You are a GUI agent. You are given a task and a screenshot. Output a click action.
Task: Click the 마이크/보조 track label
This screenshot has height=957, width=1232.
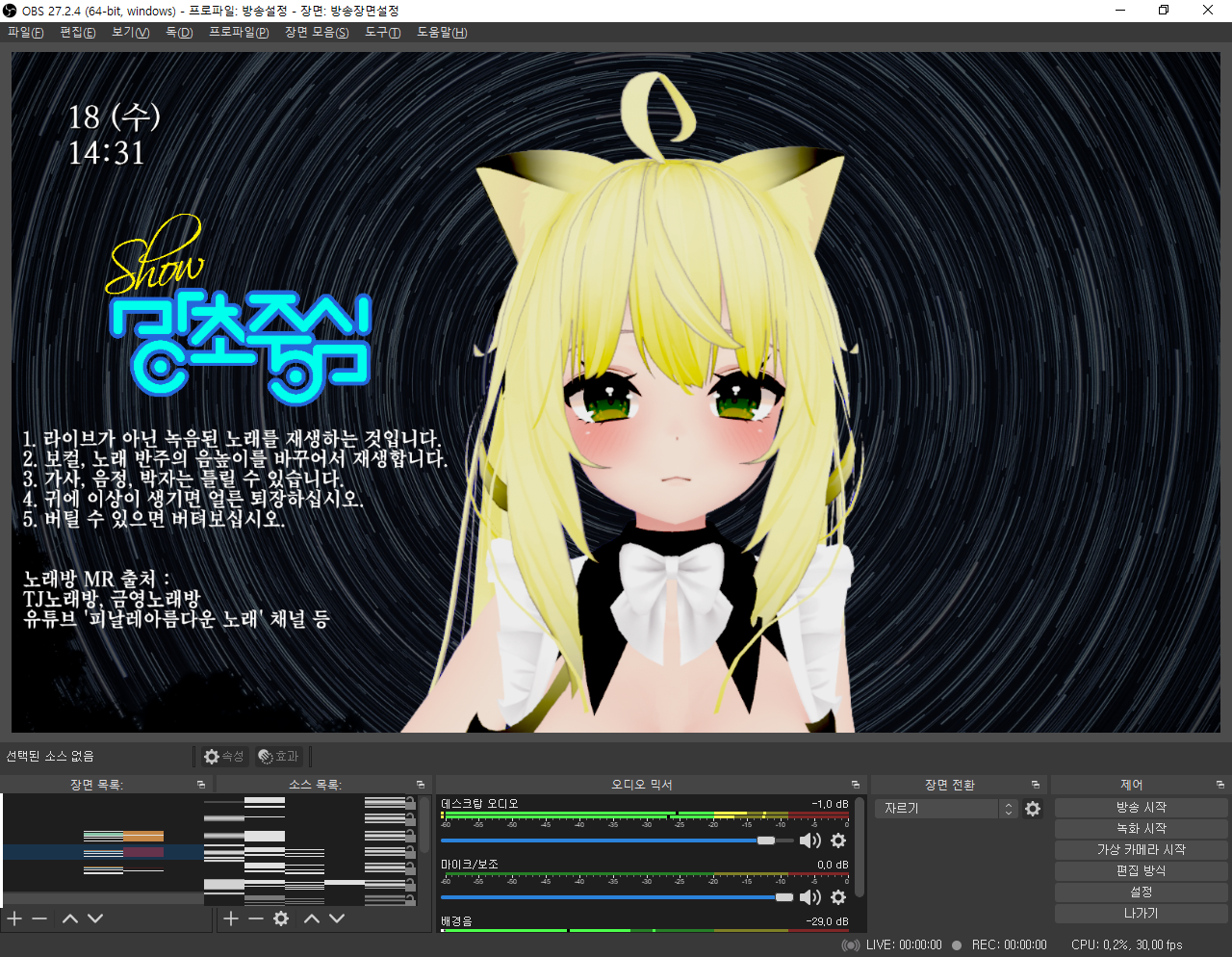[469, 865]
